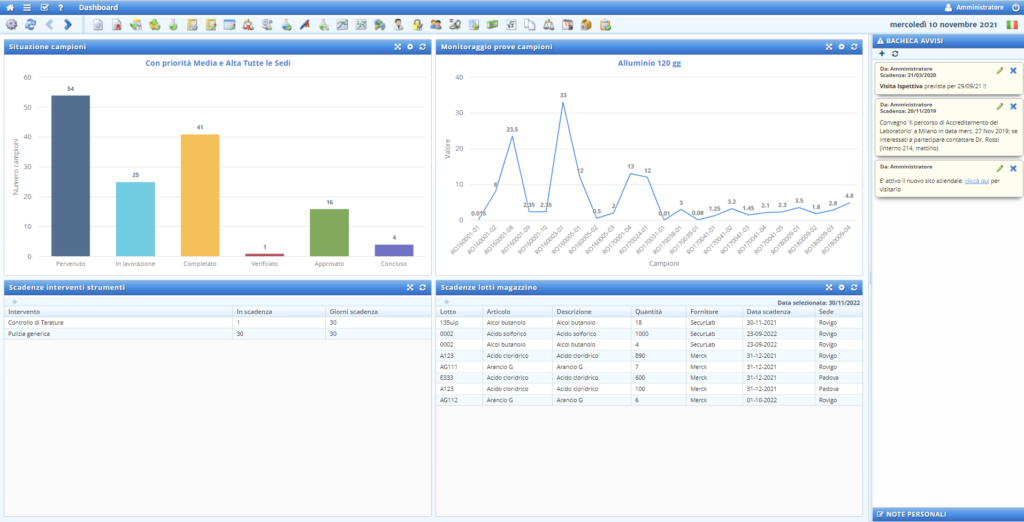Open the 'clicca qui' company site link

(977, 181)
